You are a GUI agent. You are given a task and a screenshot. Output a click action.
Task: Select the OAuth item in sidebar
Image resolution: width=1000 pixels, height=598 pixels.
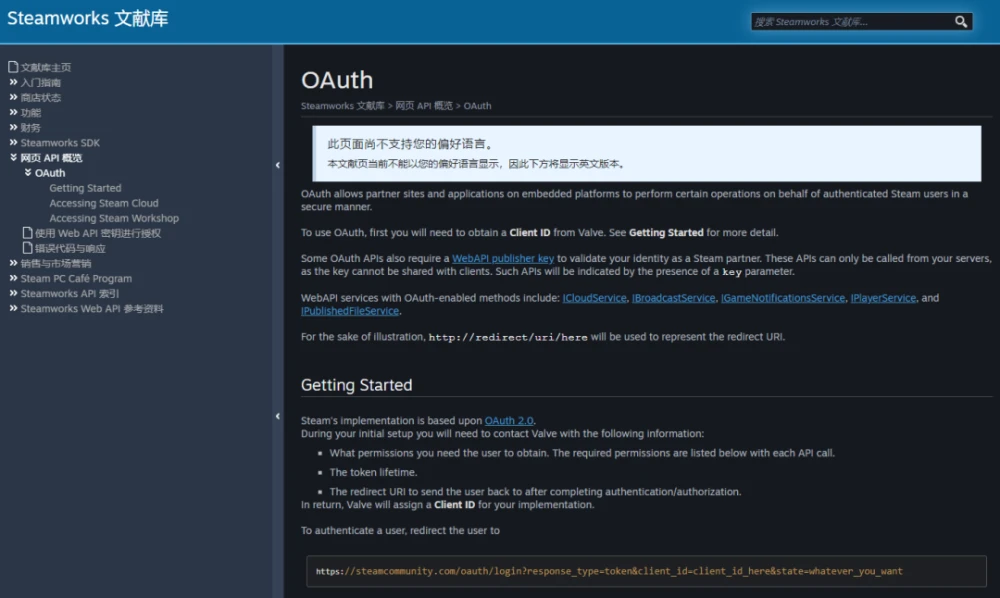point(50,173)
